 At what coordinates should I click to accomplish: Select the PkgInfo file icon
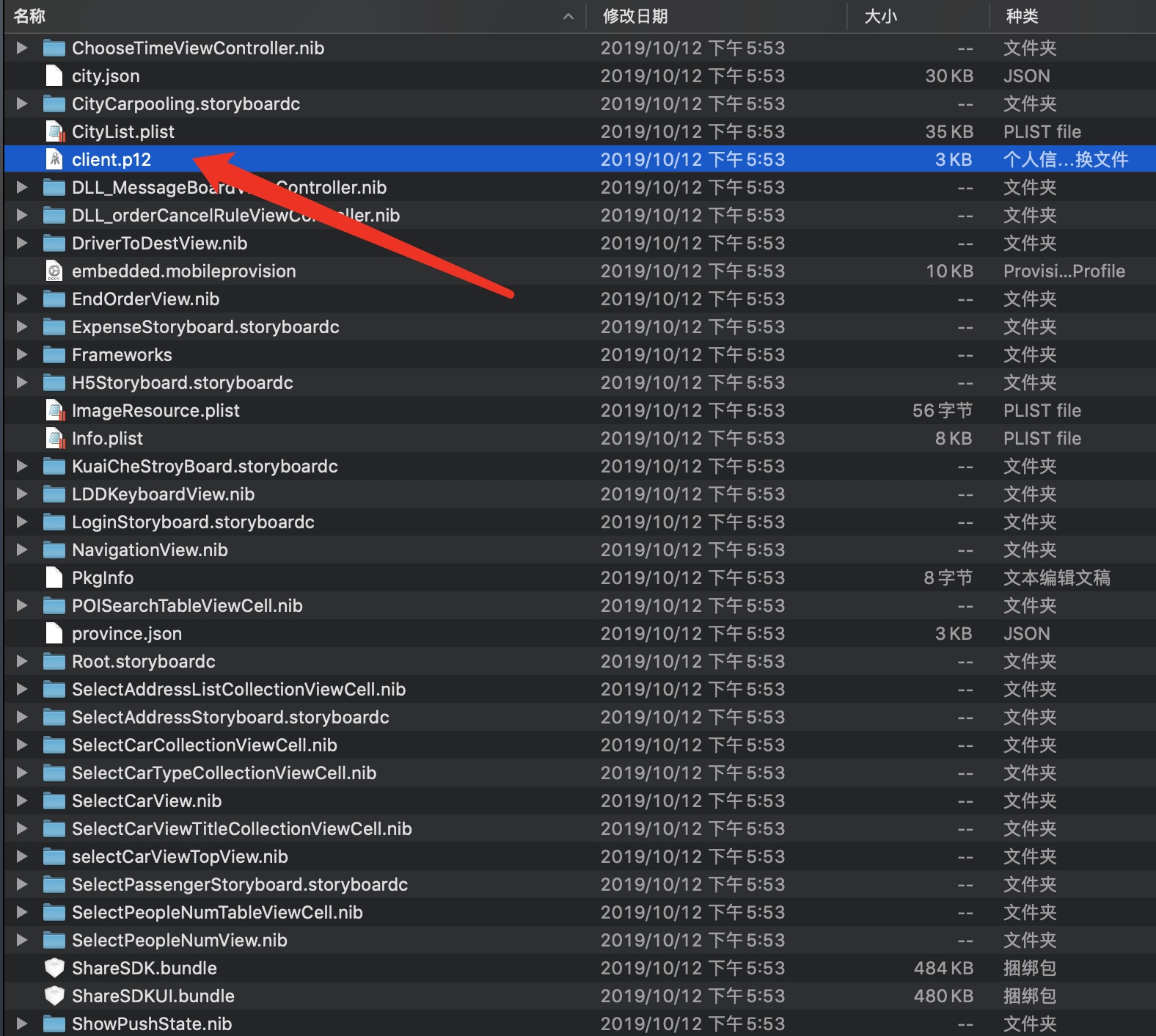[x=54, y=577]
